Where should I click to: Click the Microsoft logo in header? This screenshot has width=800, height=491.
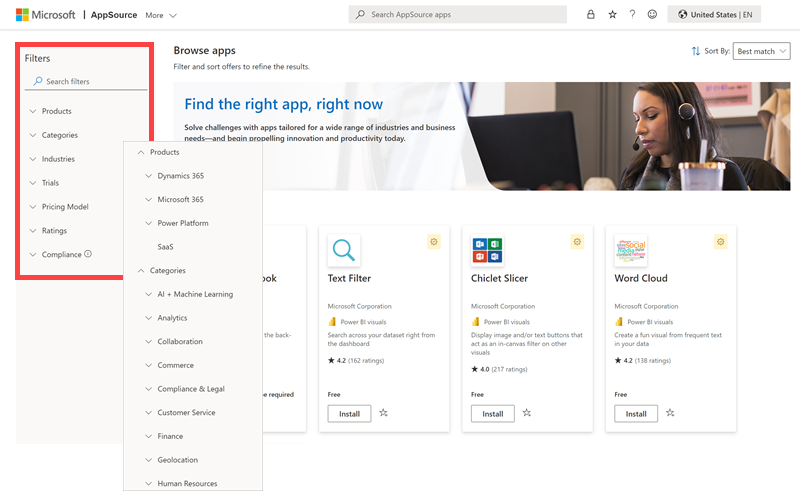(45, 15)
